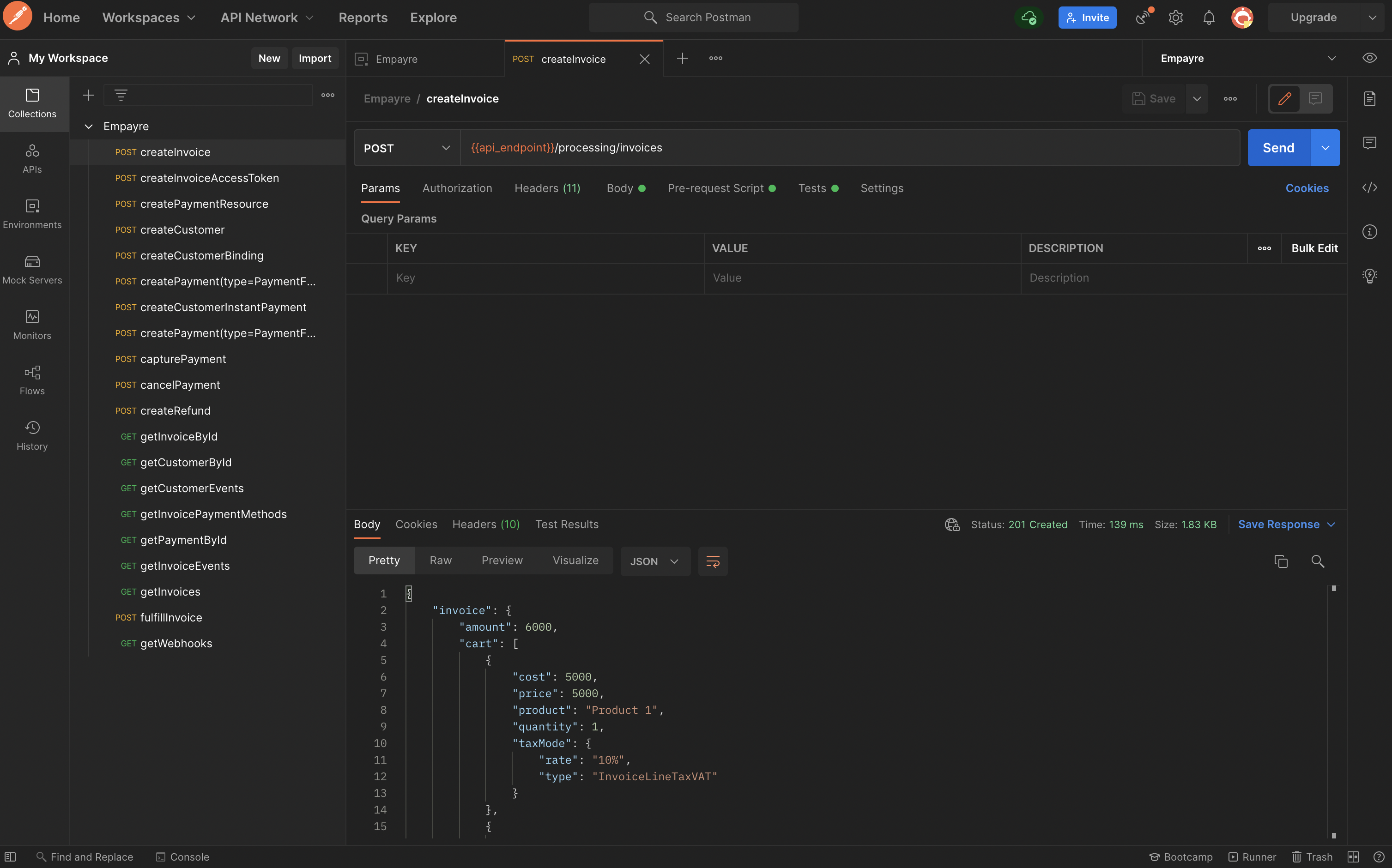This screenshot has height=868, width=1392.
Task: Open the Tests tab
Action: pos(818,188)
